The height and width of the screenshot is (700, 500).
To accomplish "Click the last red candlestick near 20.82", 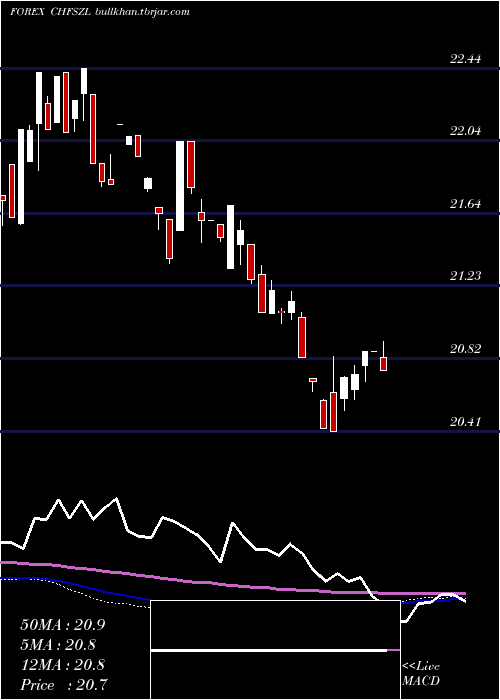I will coord(383,364).
